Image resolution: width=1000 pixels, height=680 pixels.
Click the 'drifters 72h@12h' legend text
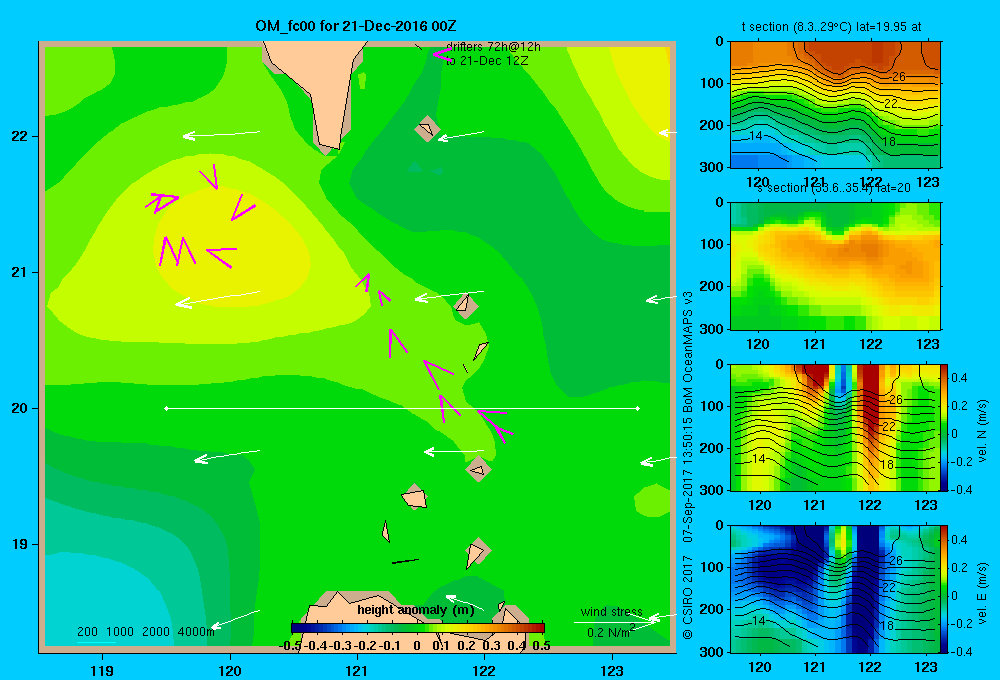pos(493,47)
